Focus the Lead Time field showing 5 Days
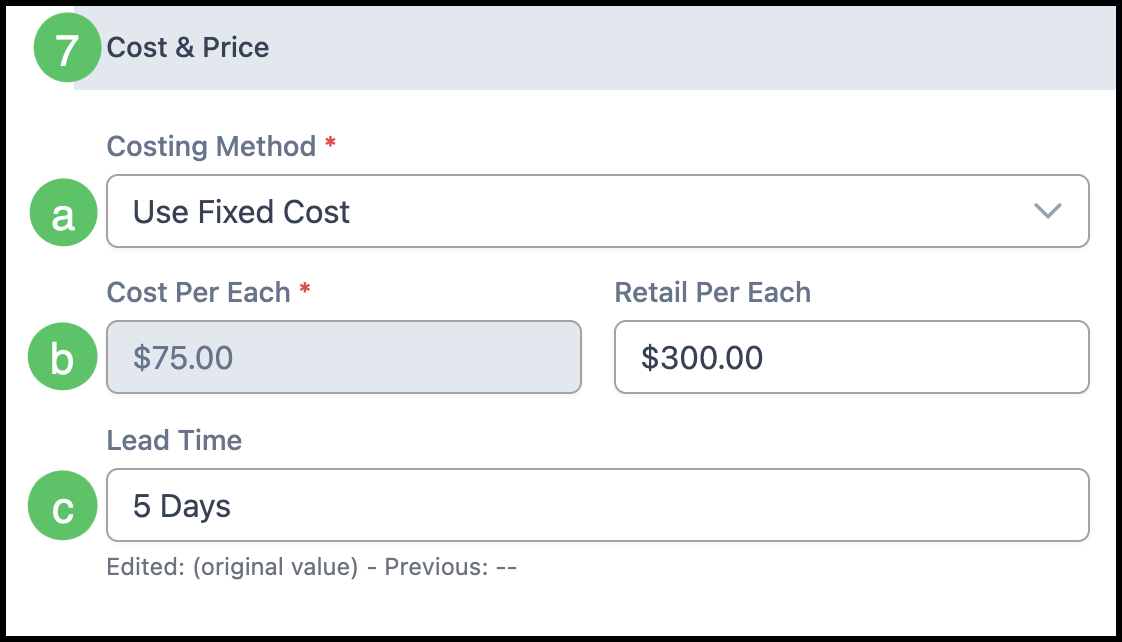1122x642 pixels. (x=597, y=506)
